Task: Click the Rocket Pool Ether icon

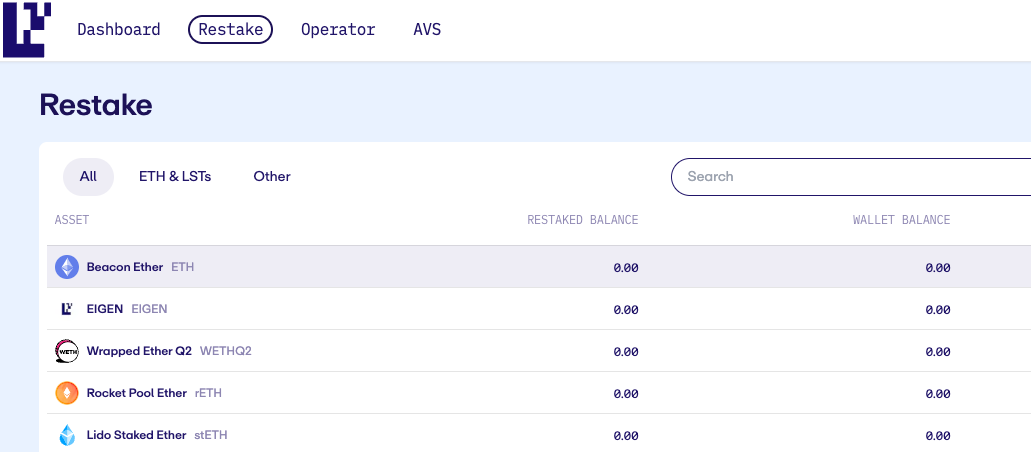Action: (x=67, y=393)
